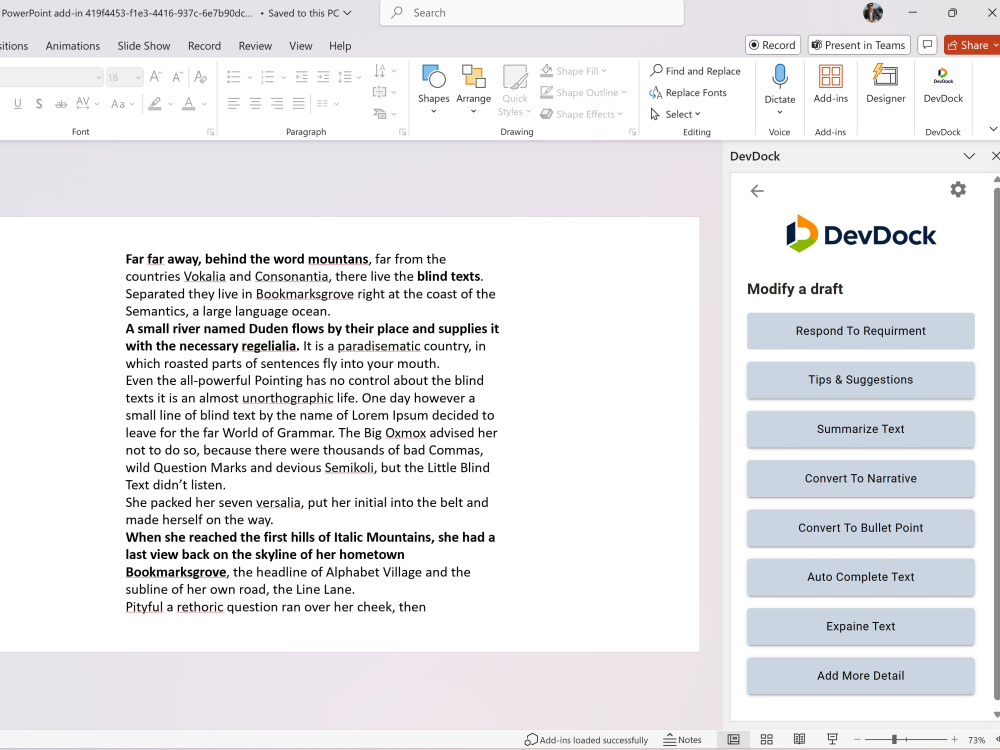Click Auto Complete Text button

click(x=860, y=577)
